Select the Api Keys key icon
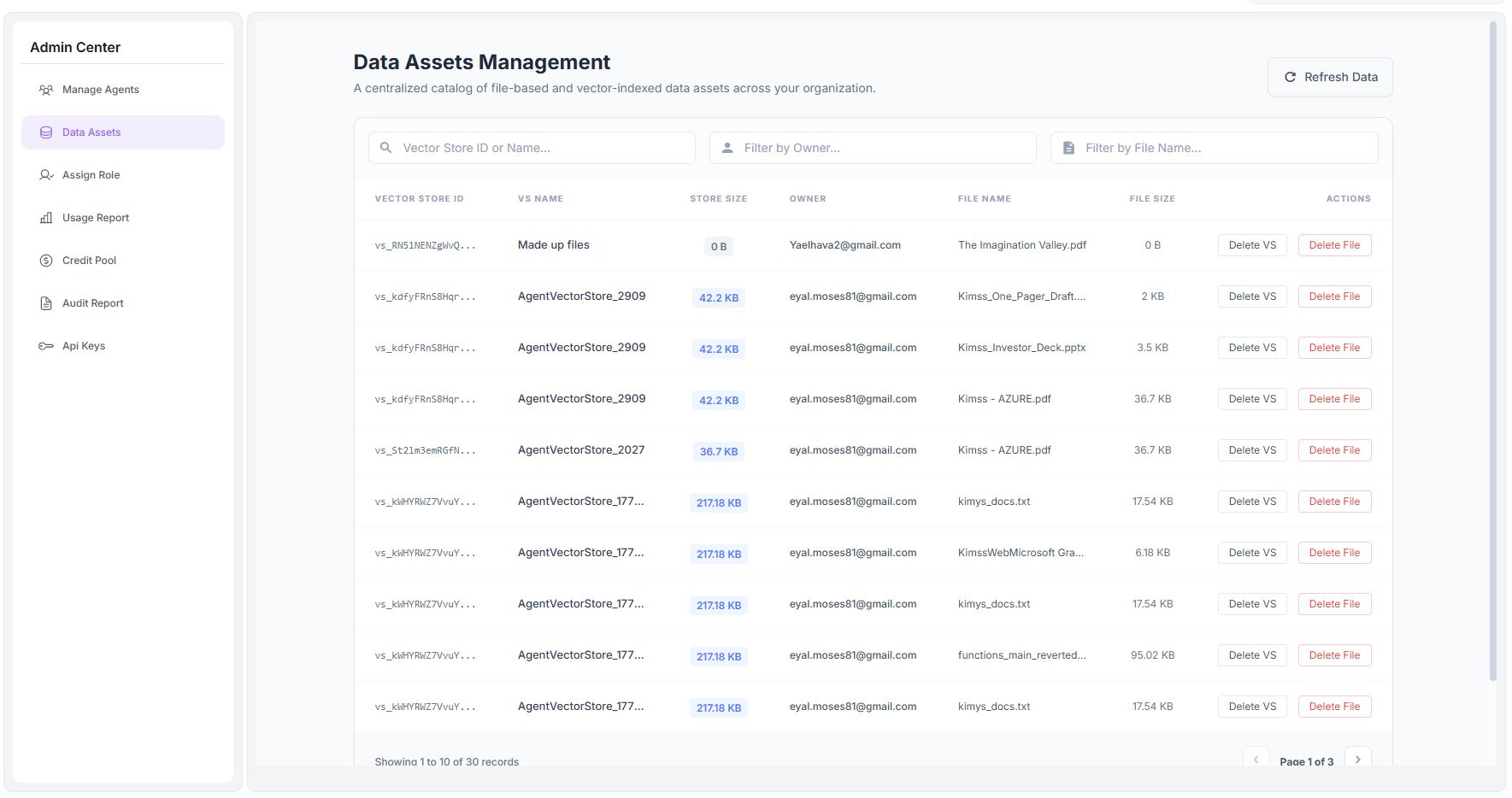The width and height of the screenshot is (1512, 798). 44,346
